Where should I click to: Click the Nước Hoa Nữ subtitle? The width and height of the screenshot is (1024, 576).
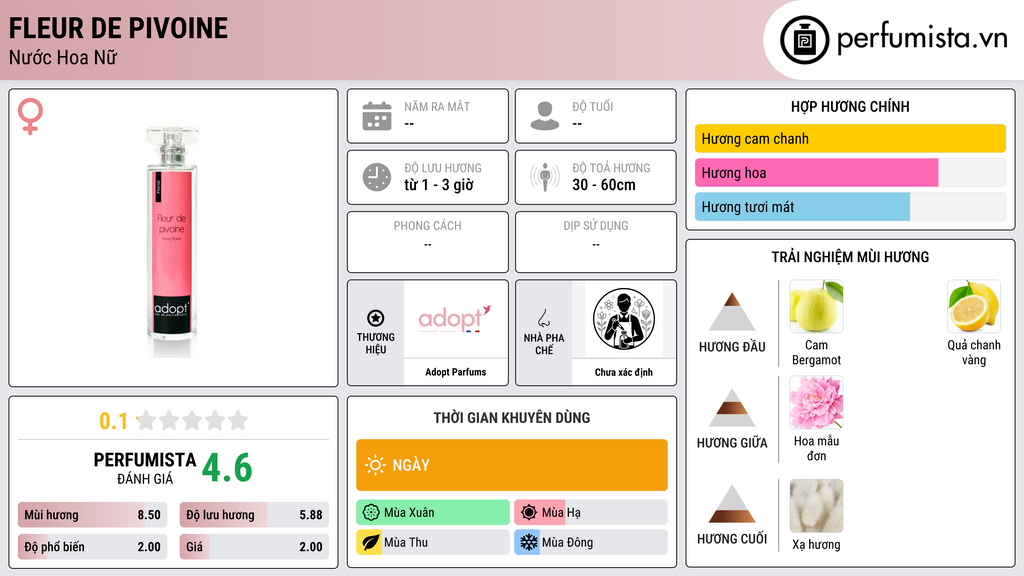63,57
